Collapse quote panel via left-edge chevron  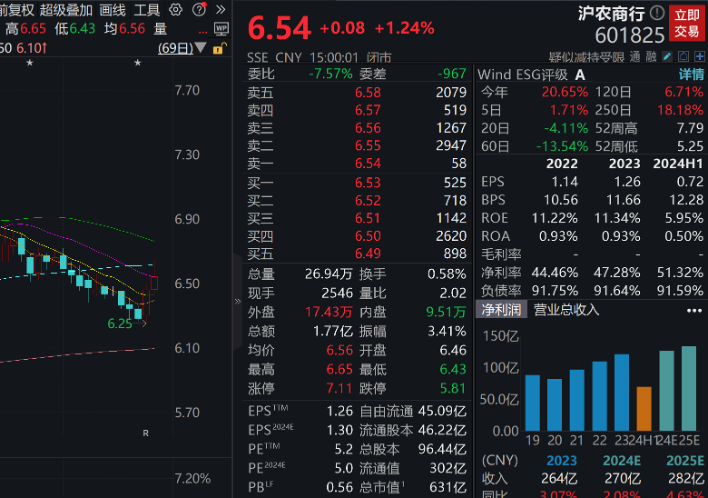coord(238,299)
